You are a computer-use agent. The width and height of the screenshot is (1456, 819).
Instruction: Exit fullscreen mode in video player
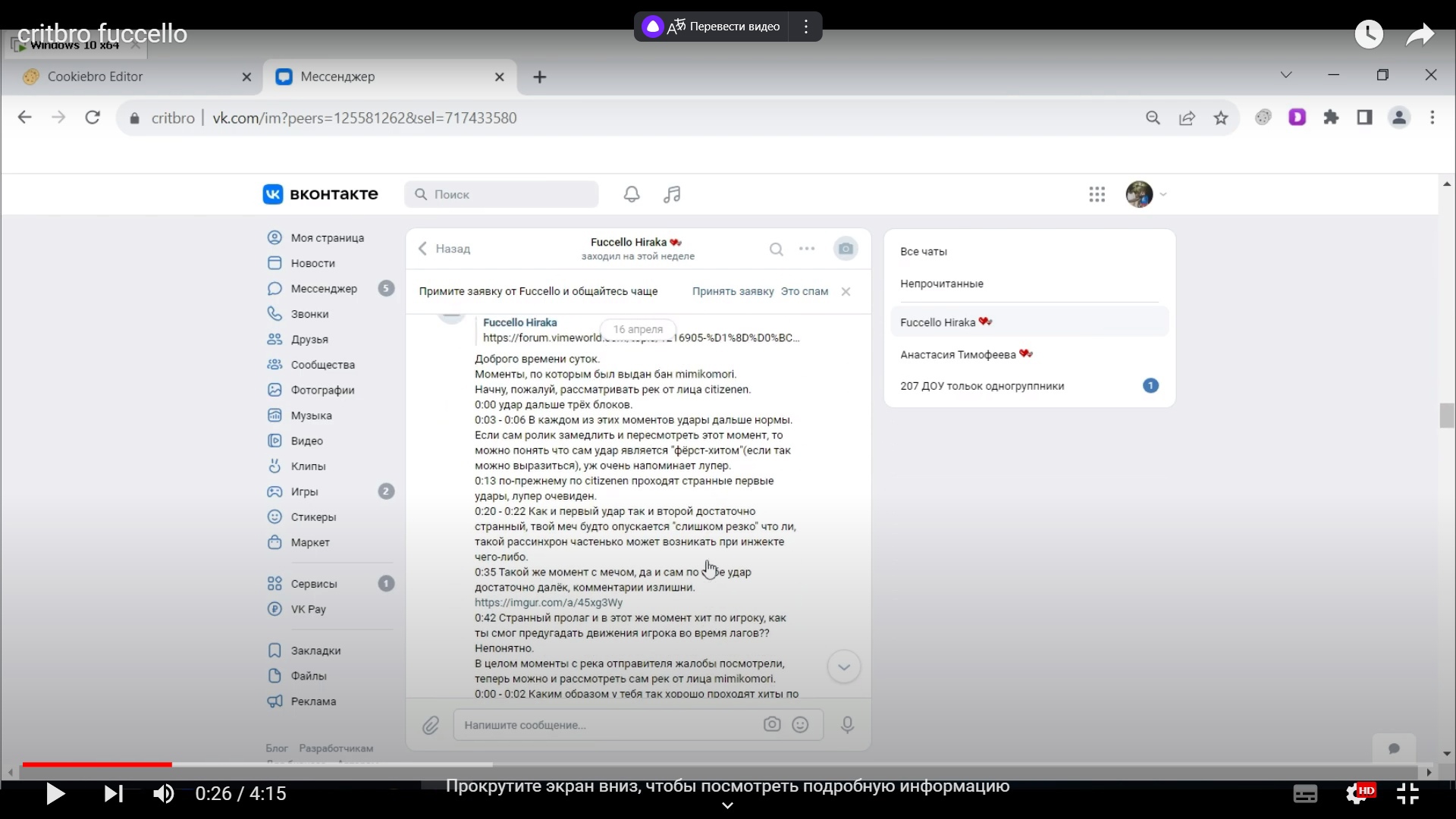tap(1407, 794)
